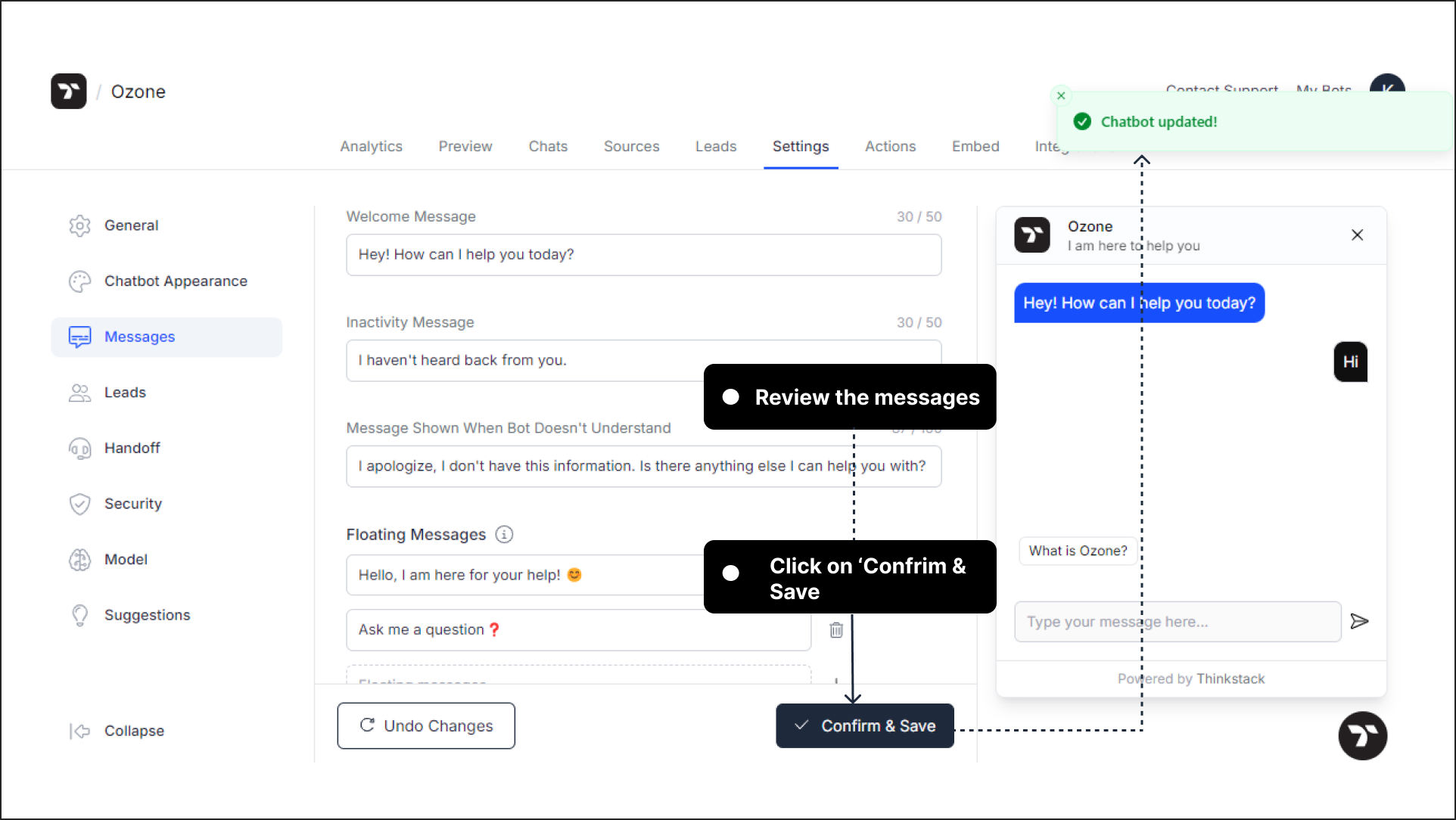
Task: Click the Handoff sidebar icon
Action: pyautogui.click(x=80, y=448)
